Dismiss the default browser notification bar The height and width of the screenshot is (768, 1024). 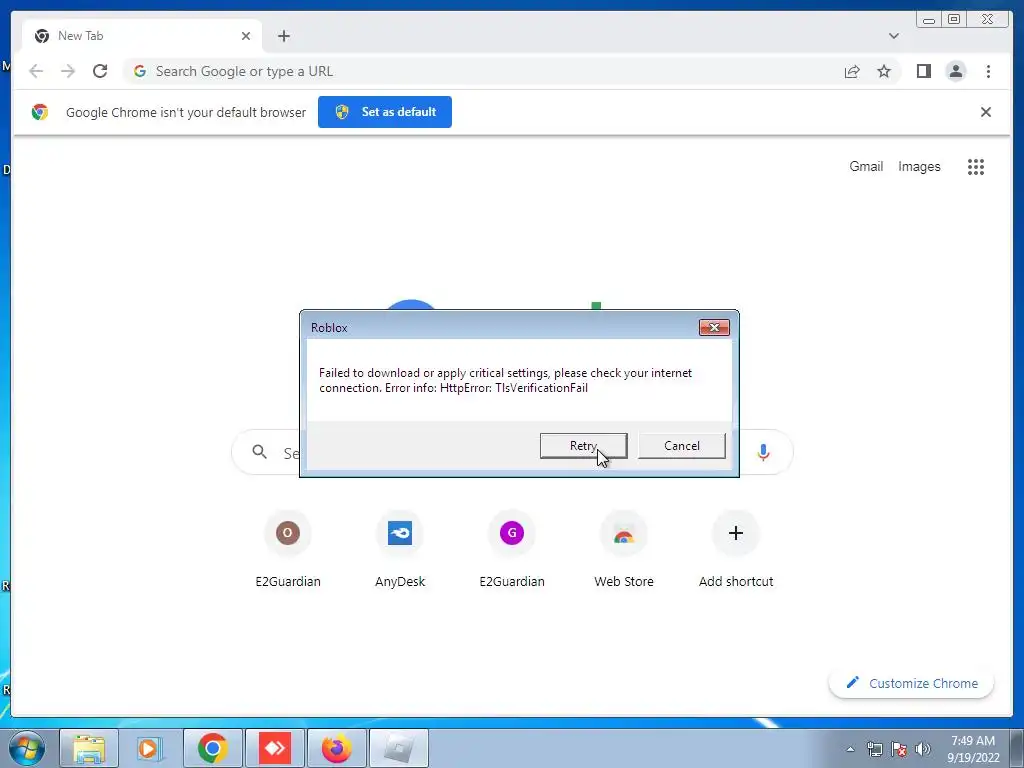tap(985, 112)
